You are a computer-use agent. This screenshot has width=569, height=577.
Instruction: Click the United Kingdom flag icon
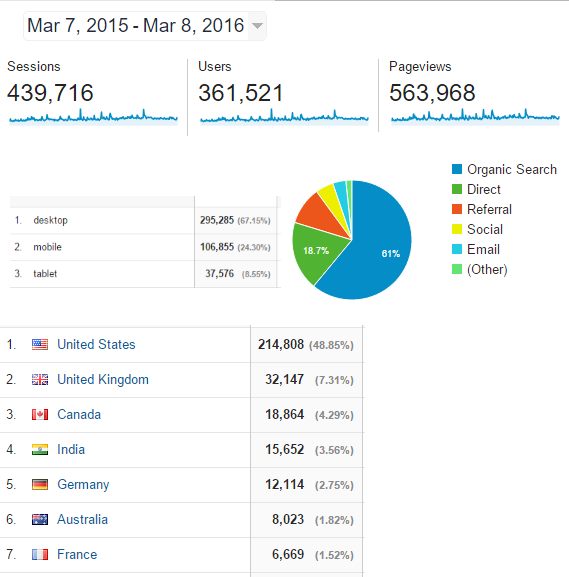tap(40, 379)
